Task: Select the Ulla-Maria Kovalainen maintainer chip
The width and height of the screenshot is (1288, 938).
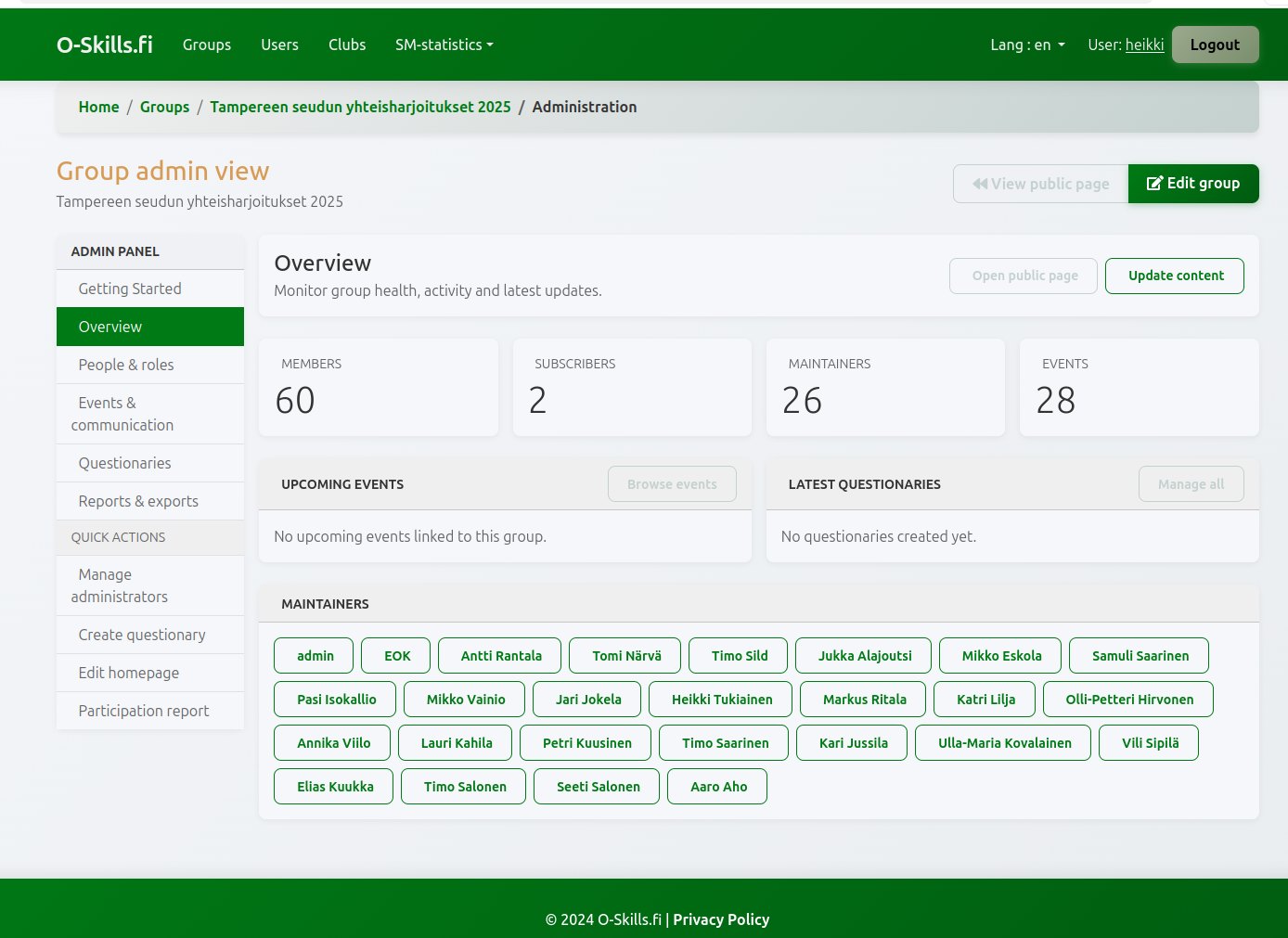Action: point(1003,743)
